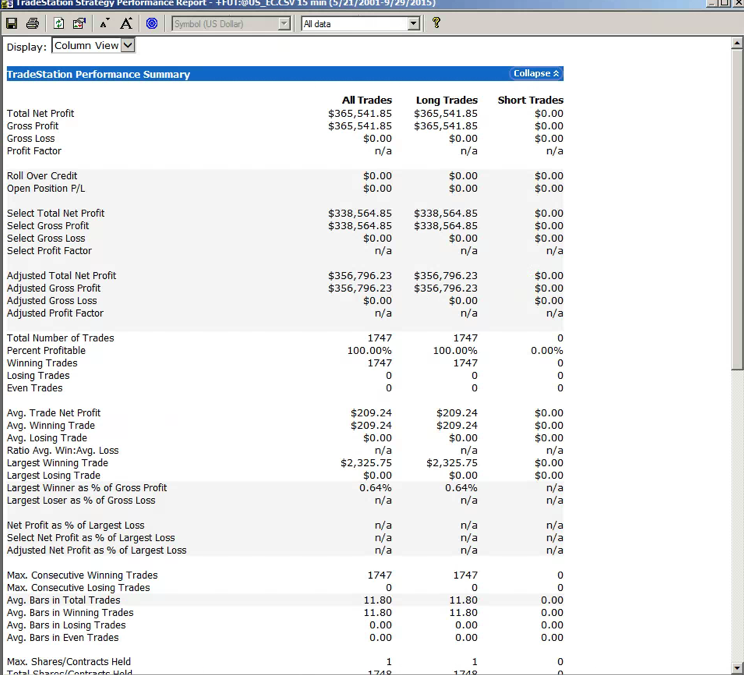
Task: Refresh the report data
Action: click(58, 23)
